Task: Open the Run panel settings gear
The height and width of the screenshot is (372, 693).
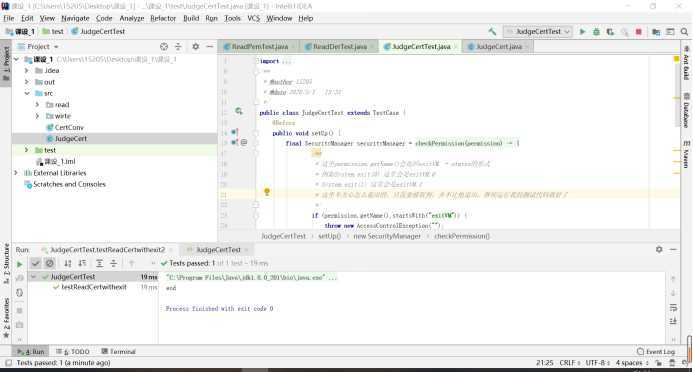Action: [659, 250]
